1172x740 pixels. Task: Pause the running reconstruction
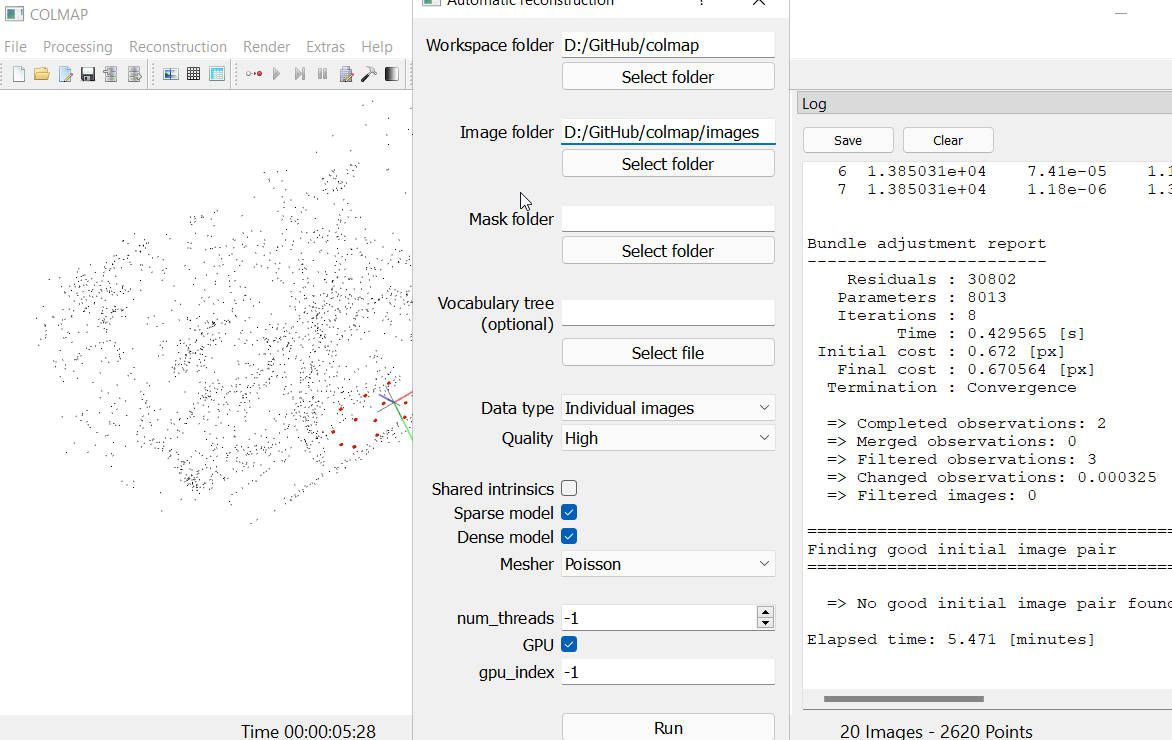pyautogui.click(x=322, y=73)
